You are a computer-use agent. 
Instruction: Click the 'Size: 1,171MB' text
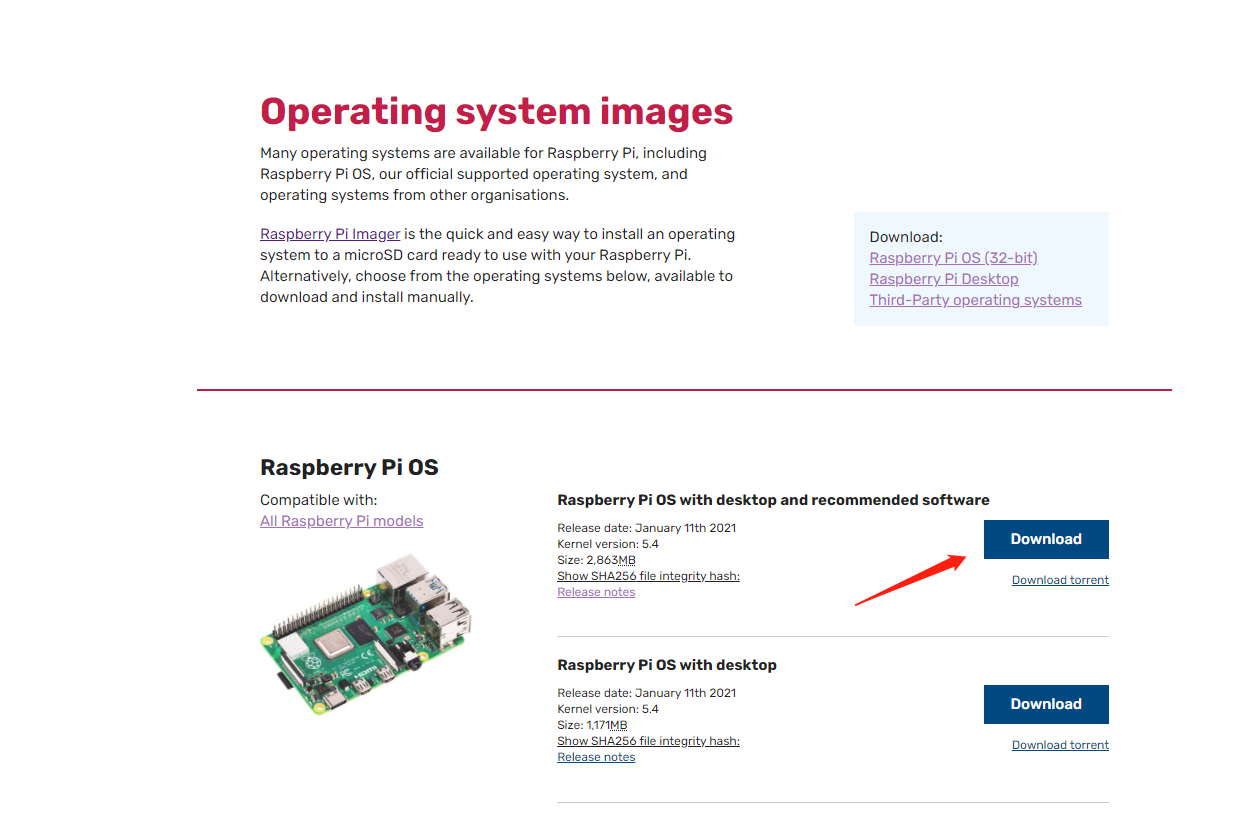point(592,725)
